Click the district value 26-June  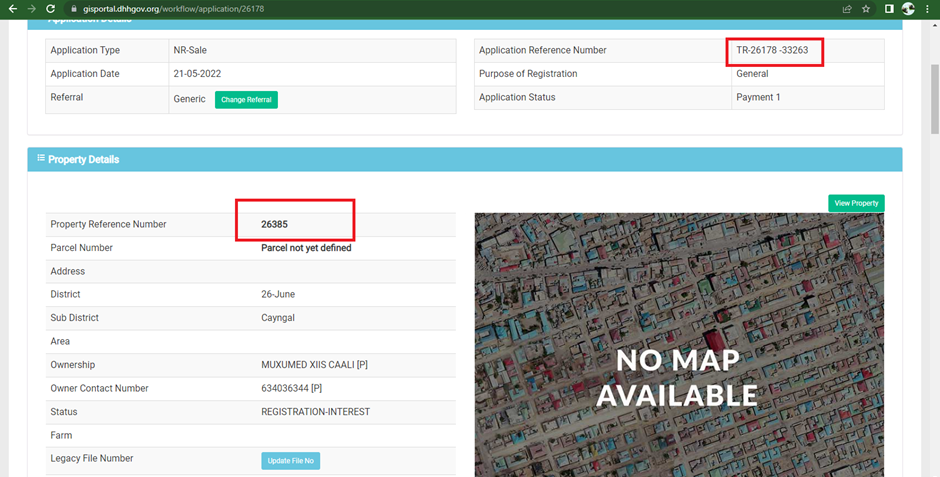tap(278, 294)
